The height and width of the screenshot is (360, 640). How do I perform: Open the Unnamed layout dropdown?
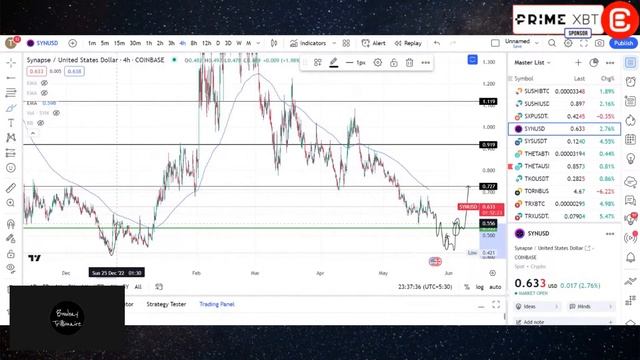pyautogui.click(x=522, y=43)
